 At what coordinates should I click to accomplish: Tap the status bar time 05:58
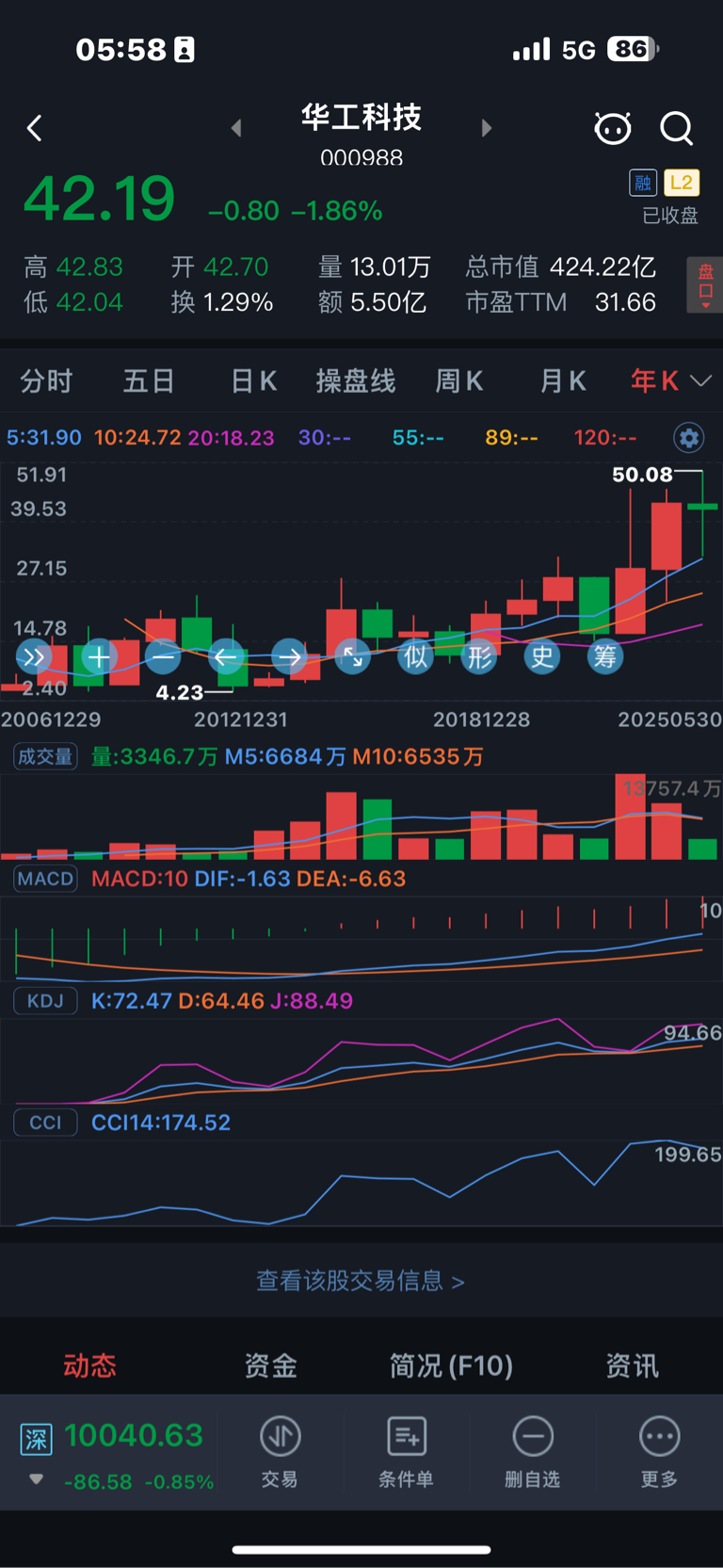(x=120, y=49)
